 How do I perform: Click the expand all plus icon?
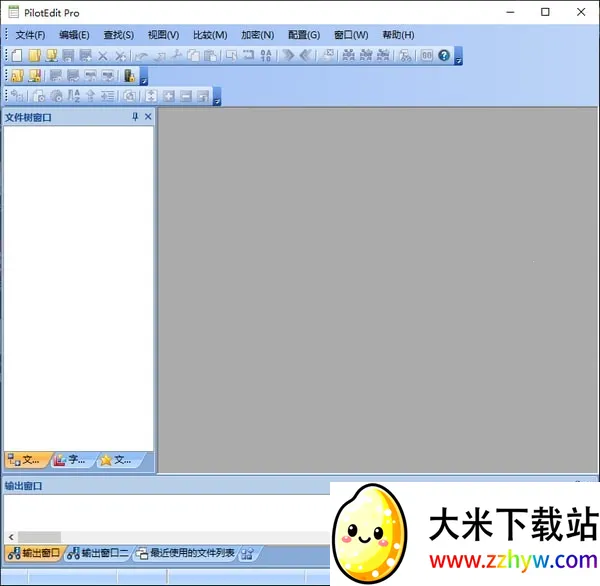coord(168,96)
